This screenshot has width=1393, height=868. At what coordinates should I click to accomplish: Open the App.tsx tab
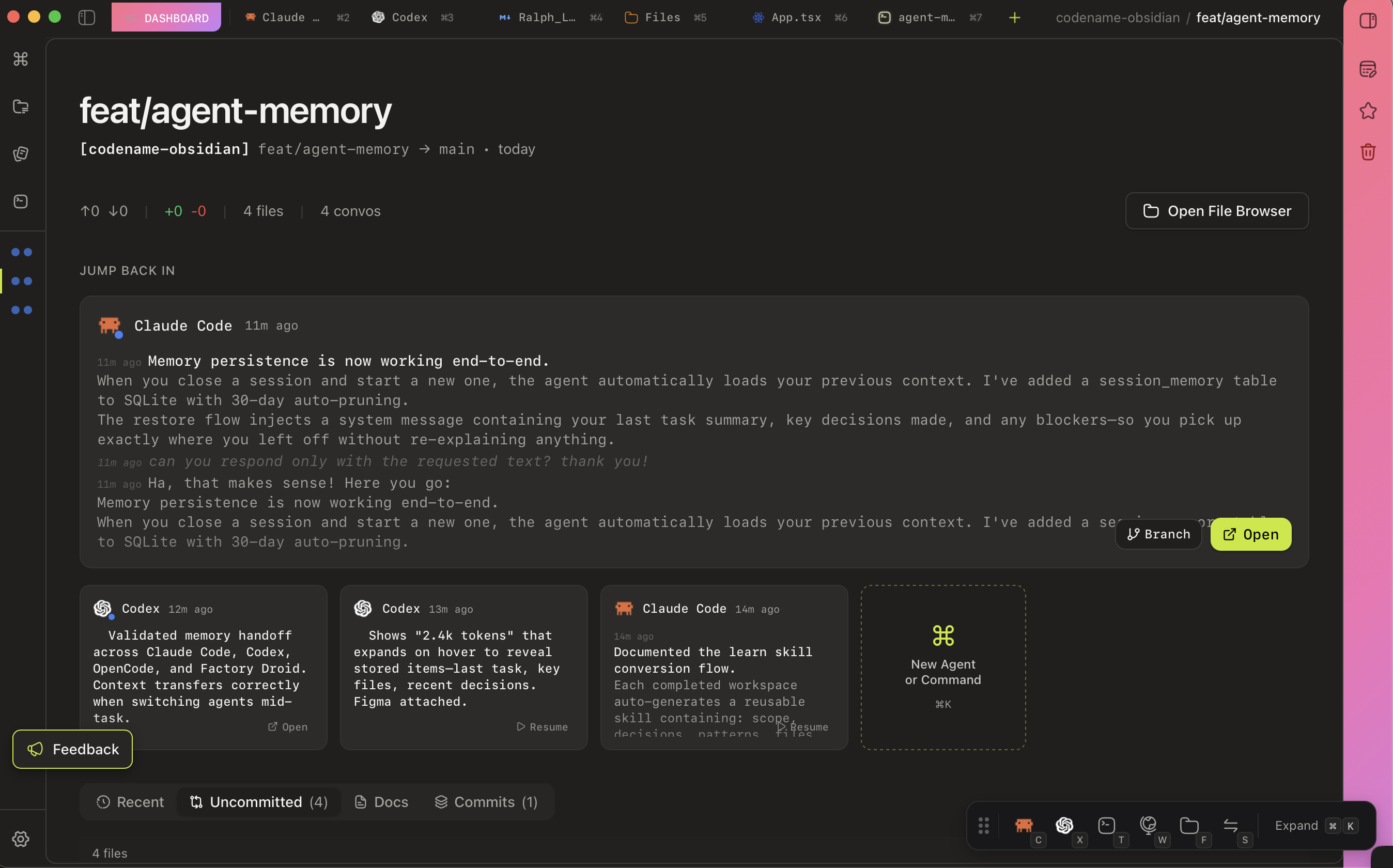(x=797, y=17)
